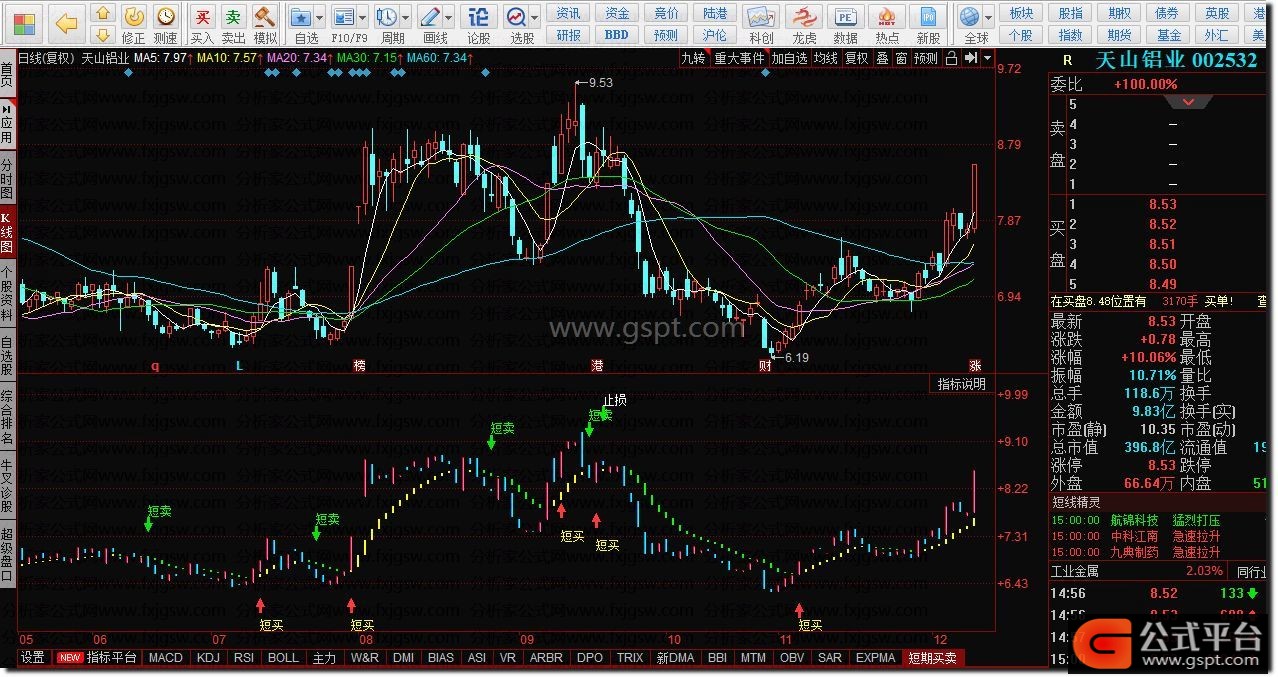This screenshot has height=677, width=1278.
Task: Toggle 九转 indicator on the chart header
Action: click(693, 58)
